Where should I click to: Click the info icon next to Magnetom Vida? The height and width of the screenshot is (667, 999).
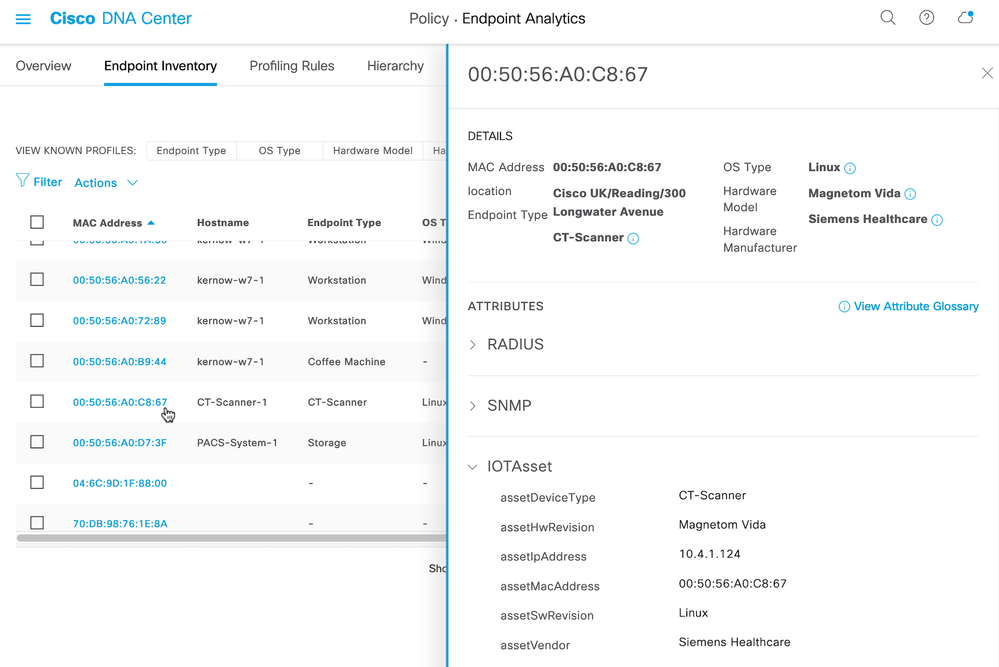tap(910, 194)
